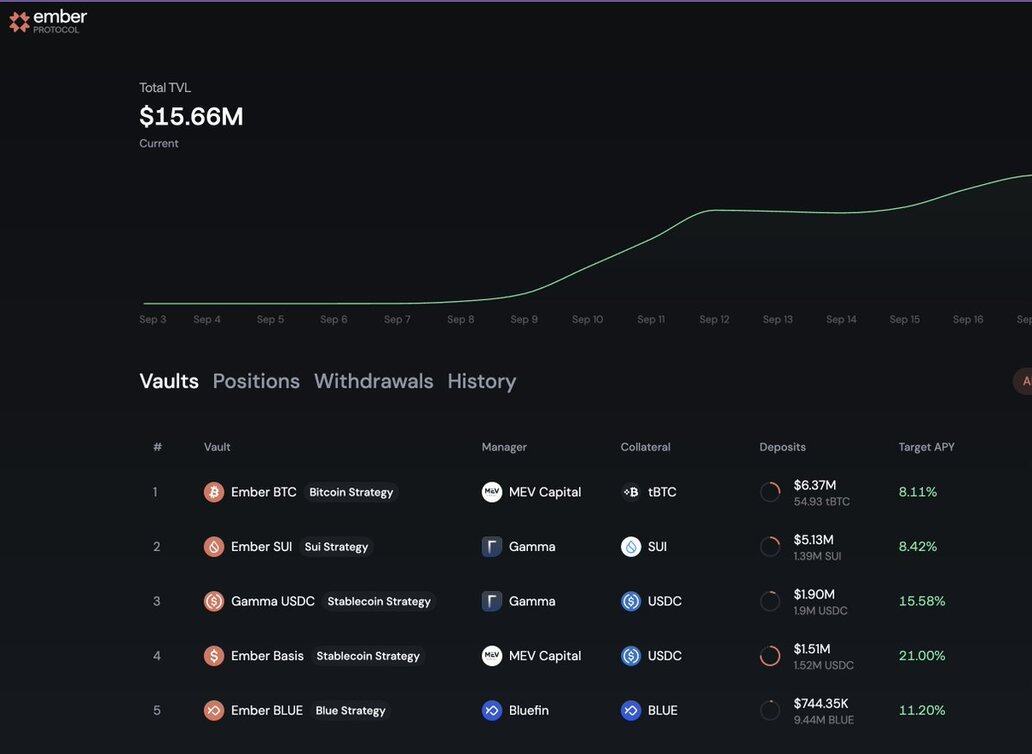Click Gamma logo in Ember SUI row
Screen dimensions: 1032x754
pos(492,547)
